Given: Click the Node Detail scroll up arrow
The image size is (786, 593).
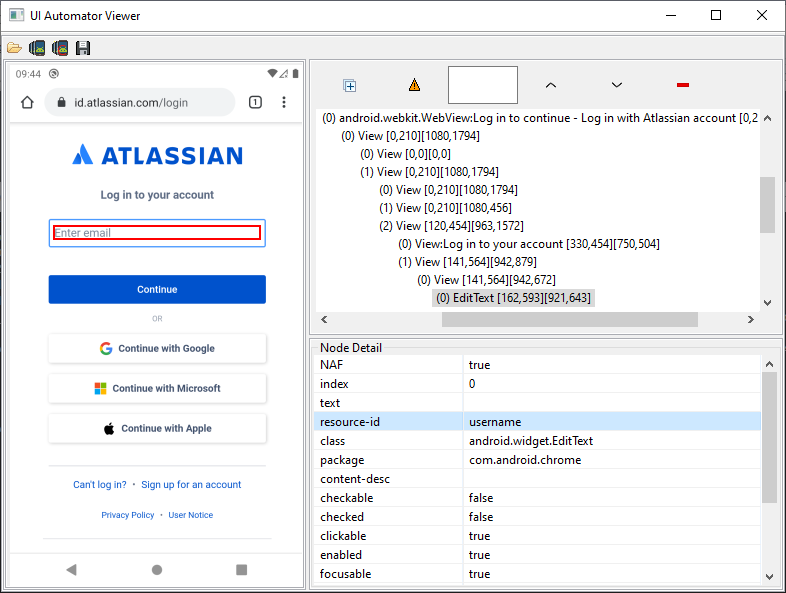Looking at the screenshot, I should coord(769,364).
